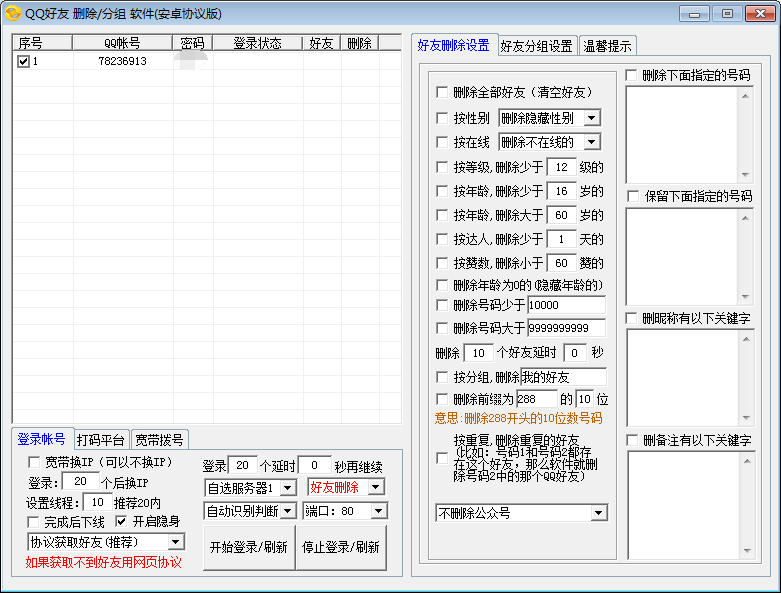
Task: Click the 设置线程 thread count field
Action: [97, 502]
